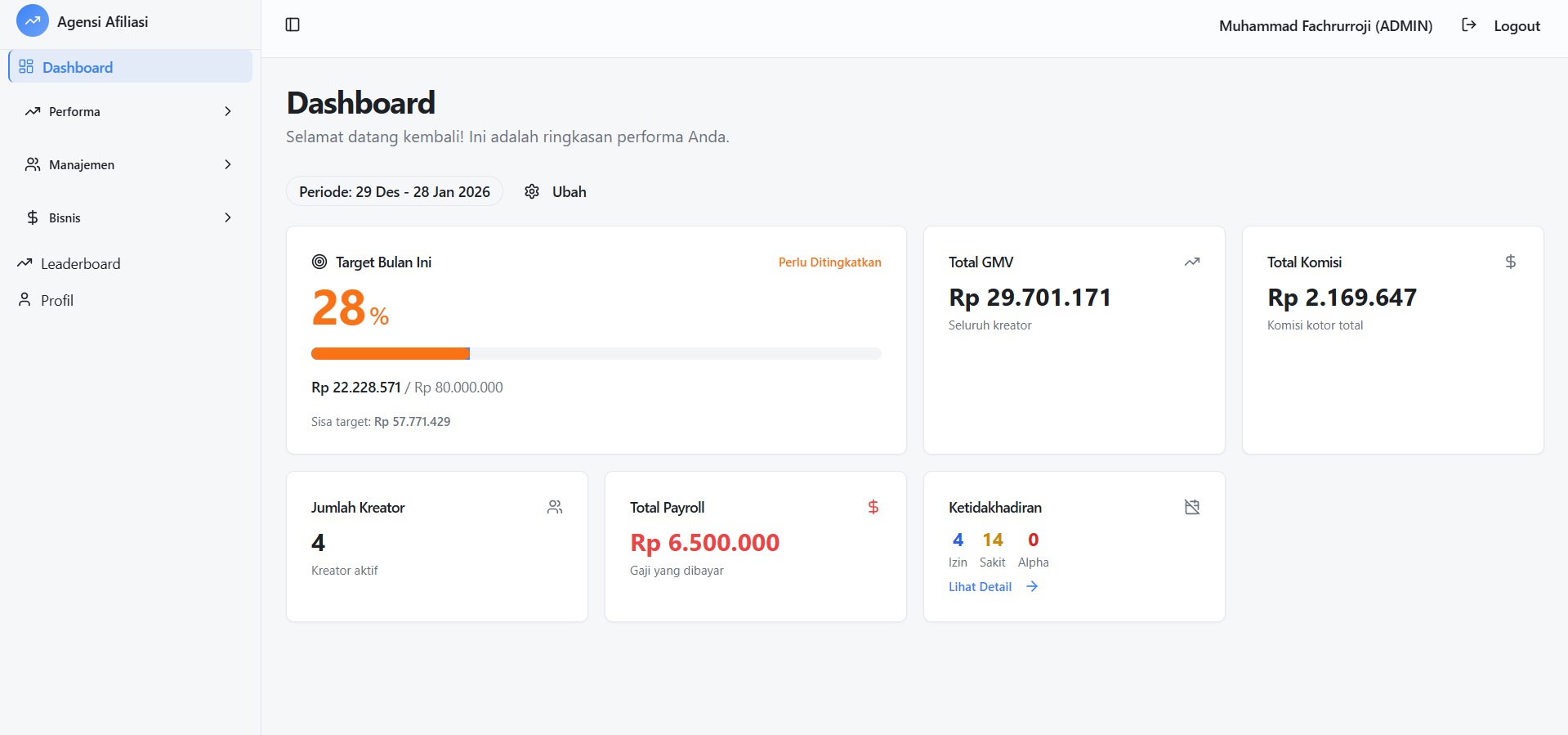
Task: Click the Bisnis dollar icon
Action: [33, 217]
